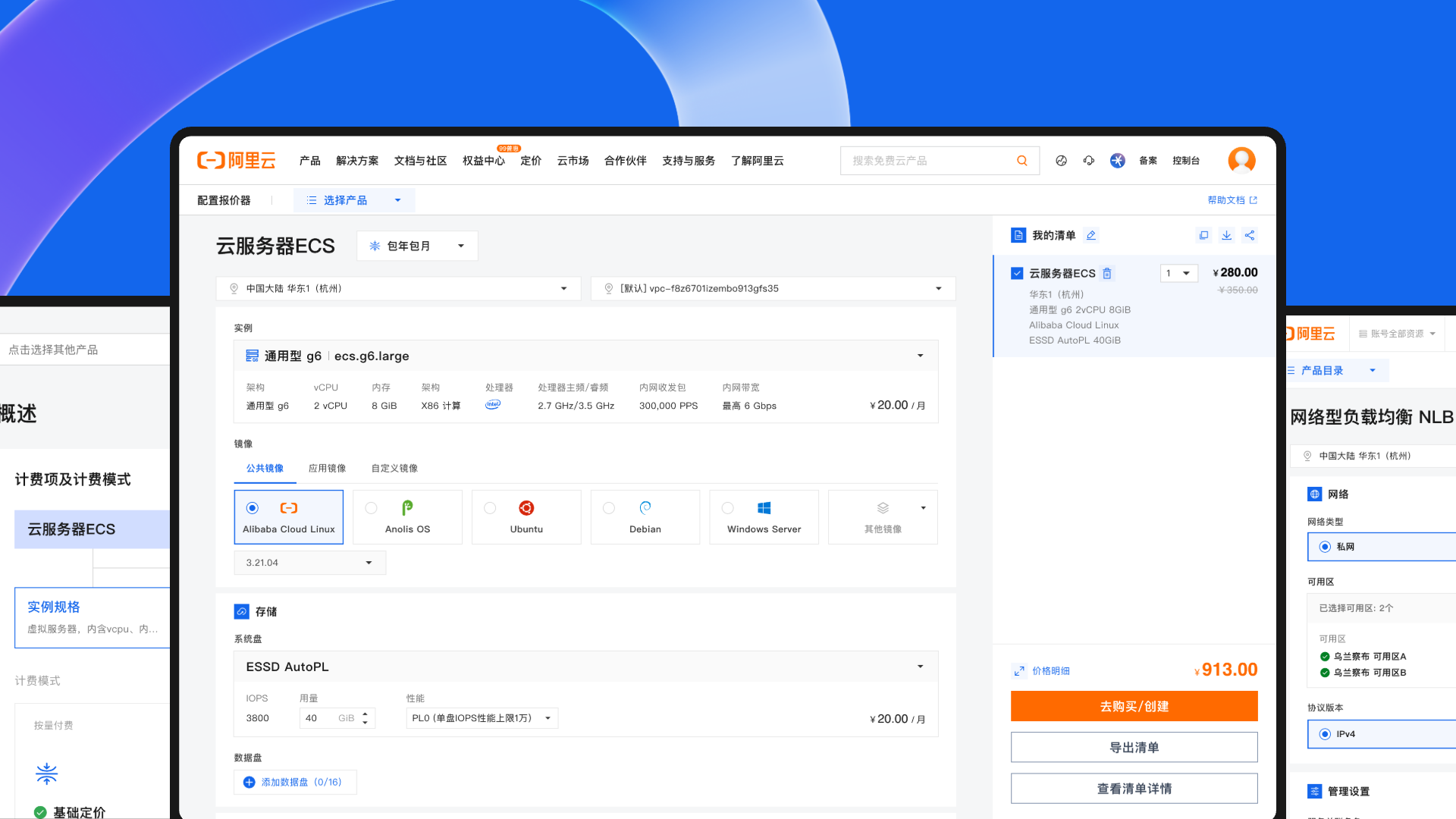Select Windows Server image radio
Image resolution: width=1456 pixels, height=819 pixels.
pos(728,508)
